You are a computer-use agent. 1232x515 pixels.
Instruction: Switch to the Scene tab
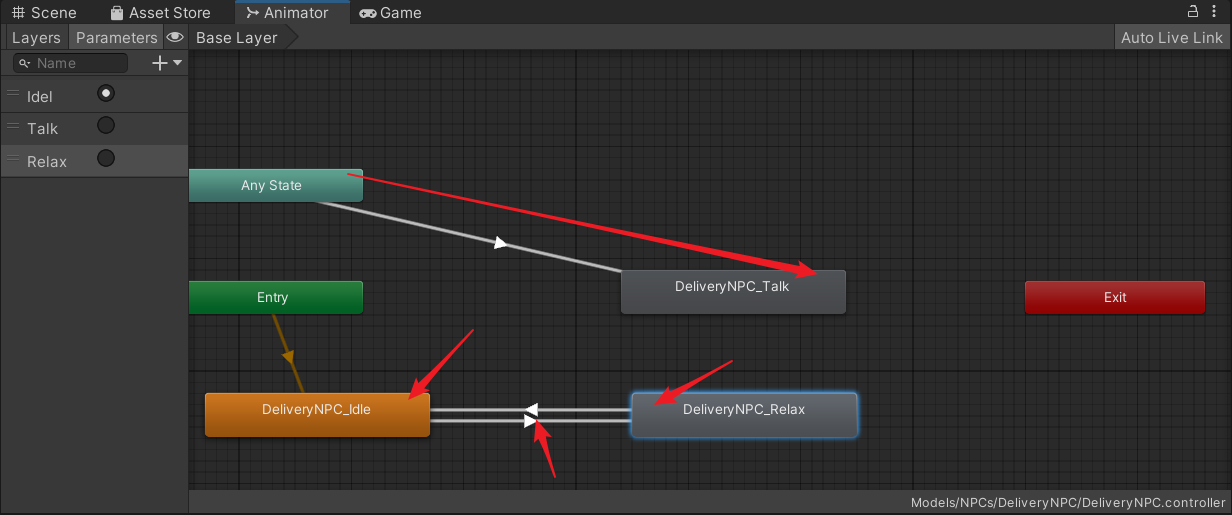(x=44, y=13)
